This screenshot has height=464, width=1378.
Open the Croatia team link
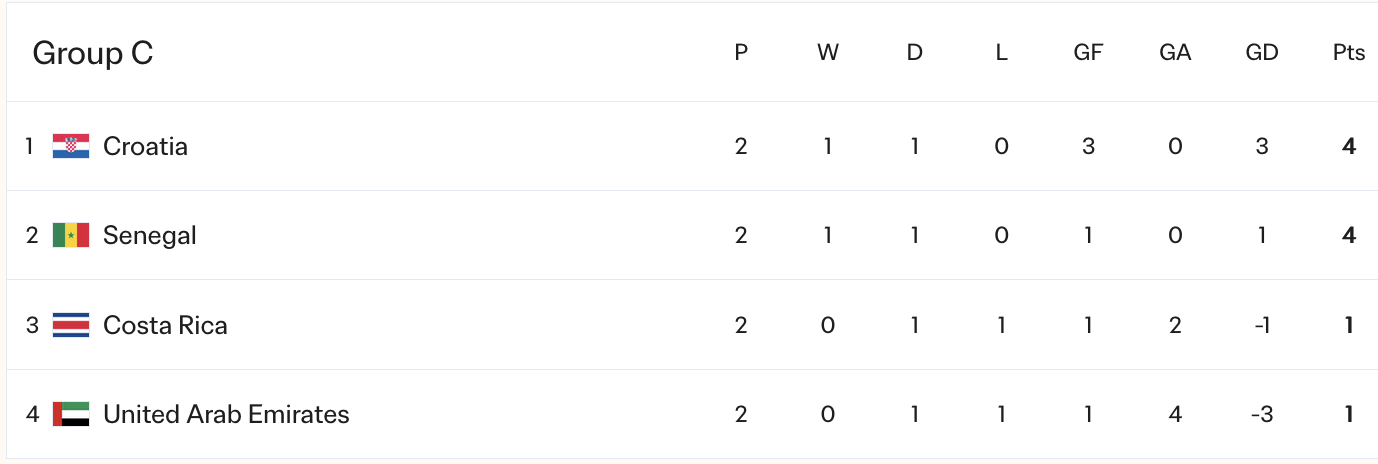(x=145, y=146)
